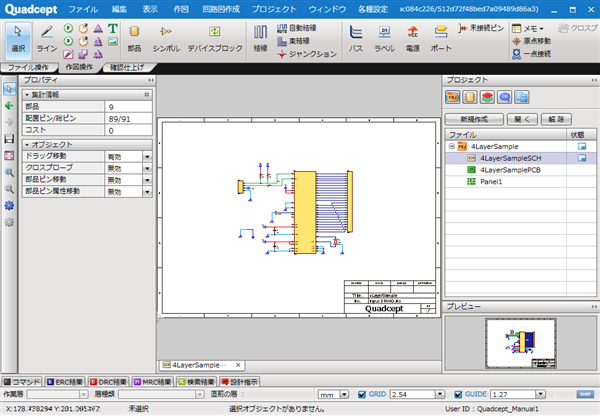Click the blue gear icon in sidebar
This screenshot has height=416, width=600.
9,206
